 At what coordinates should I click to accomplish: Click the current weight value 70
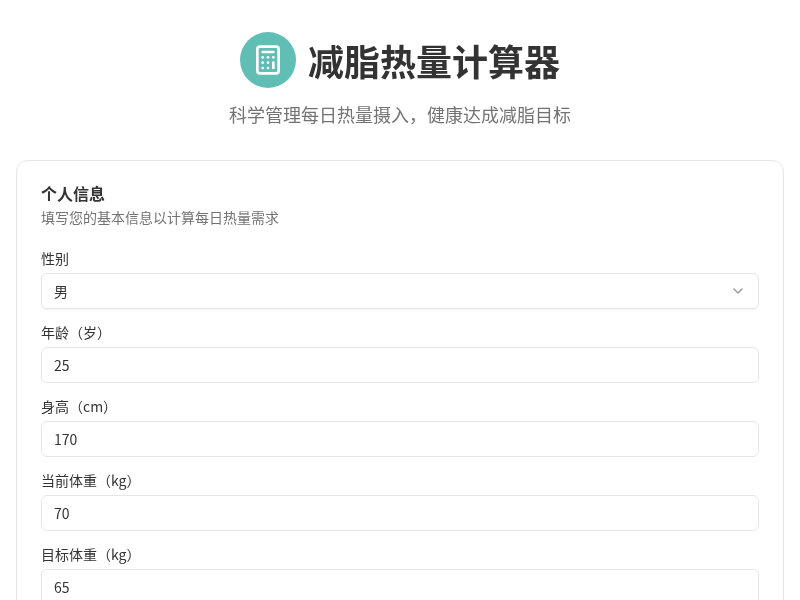[62, 513]
